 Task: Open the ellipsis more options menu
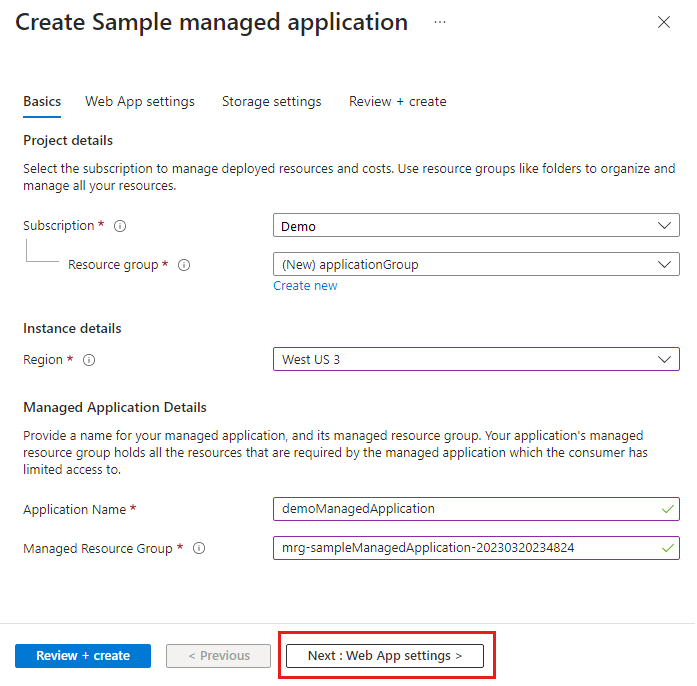440,22
